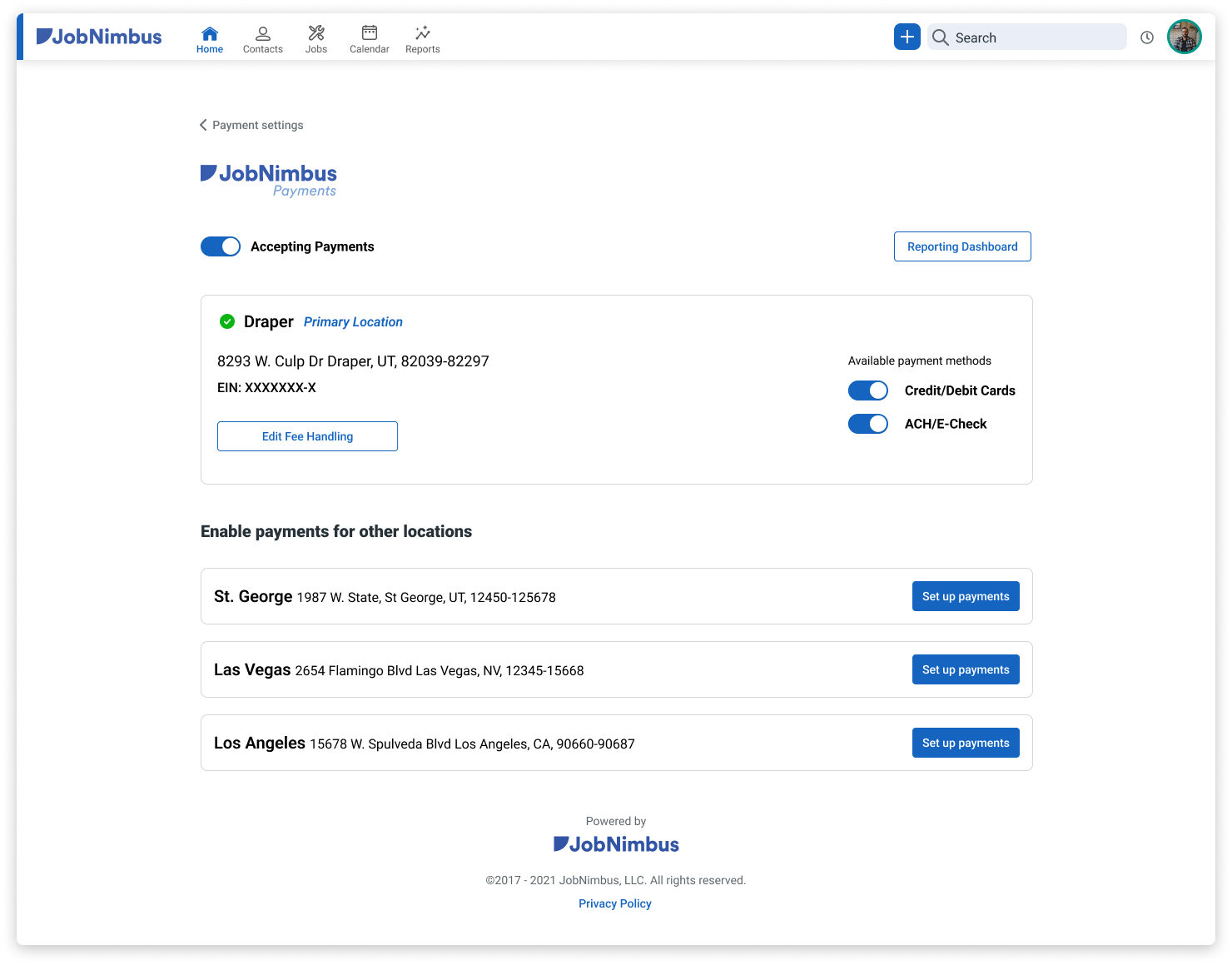Toggle Accepting Payments switch
The image size is (1232, 965).
(221, 246)
